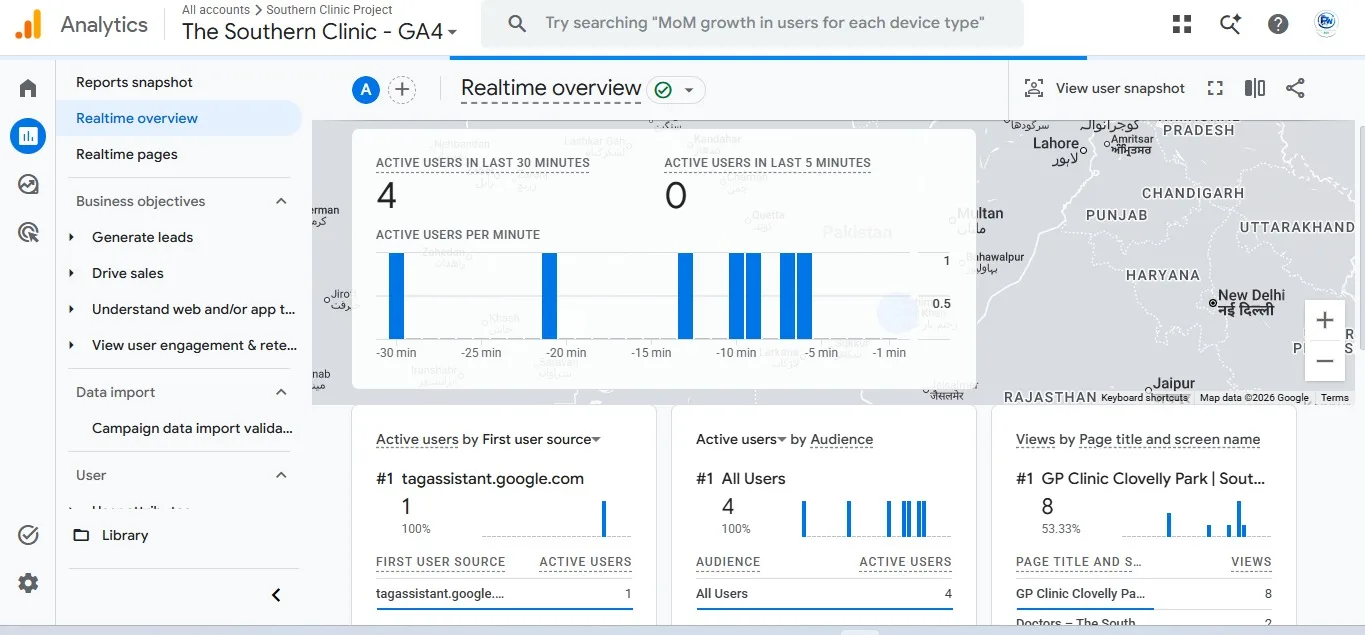The width and height of the screenshot is (1365, 635).
Task: Open the Active users metric dropdown in Audience card
Action: tap(741, 439)
